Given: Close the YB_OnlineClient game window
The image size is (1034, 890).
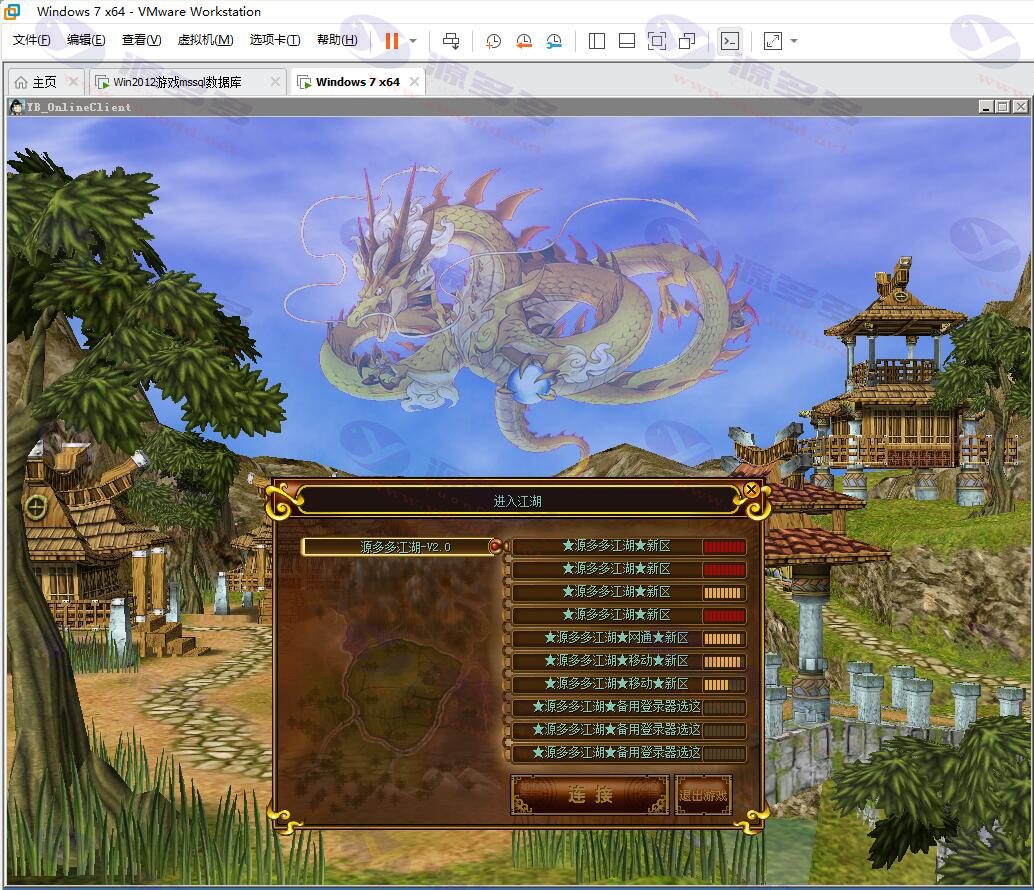Looking at the screenshot, I should point(1020,107).
